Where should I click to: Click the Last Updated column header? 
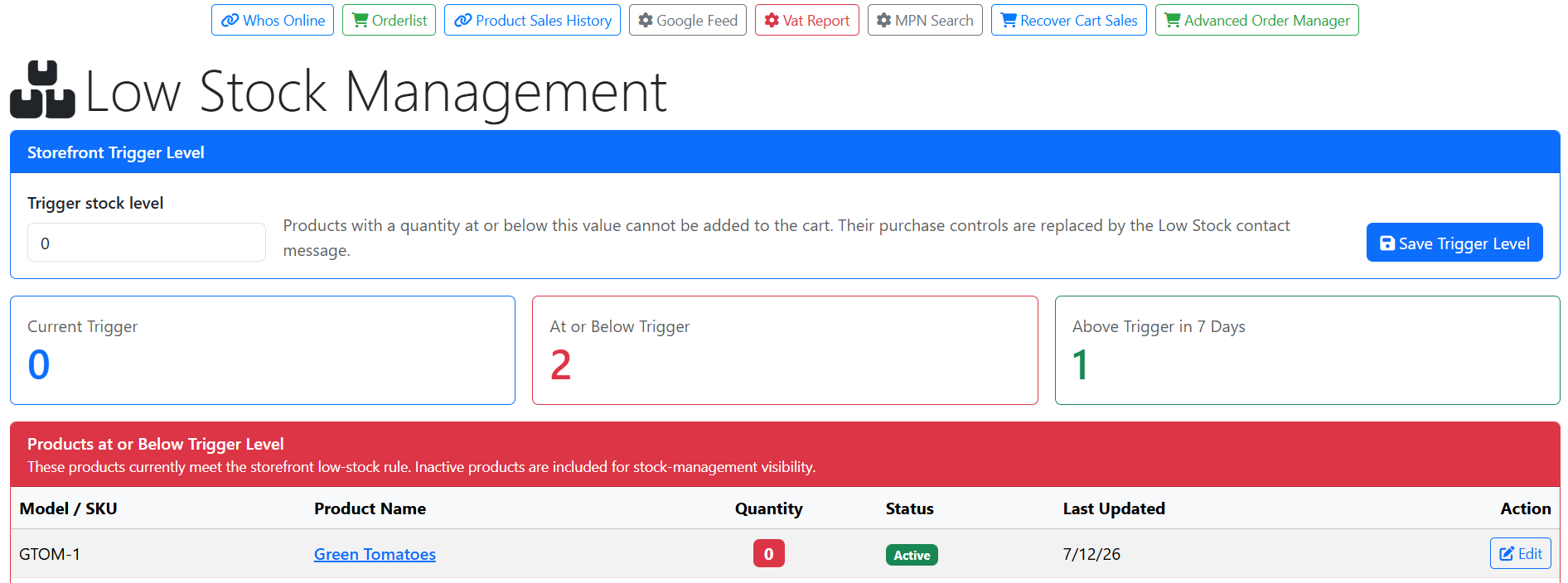[1114, 508]
